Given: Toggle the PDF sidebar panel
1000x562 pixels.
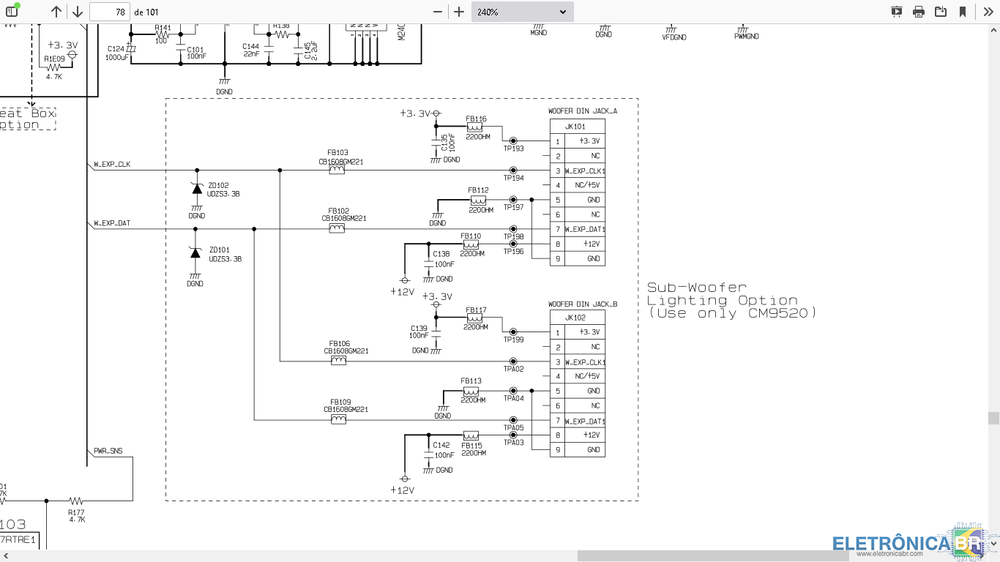Looking at the screenshot, I should click(11, 11).
